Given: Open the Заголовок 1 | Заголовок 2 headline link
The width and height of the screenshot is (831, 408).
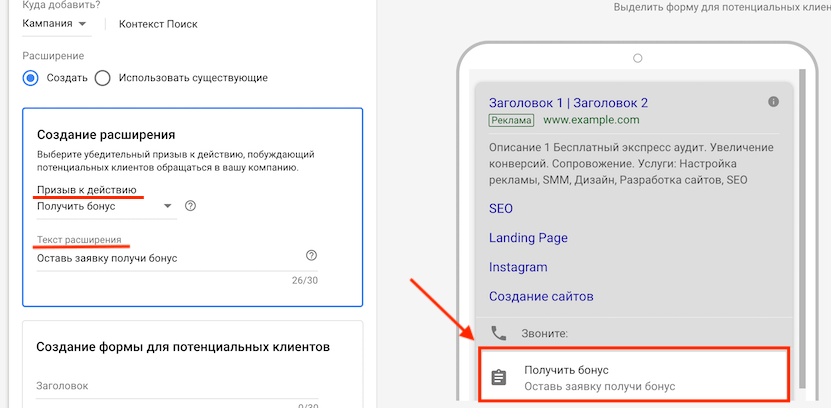Looking at the screenshot, I should click(568, 102).
